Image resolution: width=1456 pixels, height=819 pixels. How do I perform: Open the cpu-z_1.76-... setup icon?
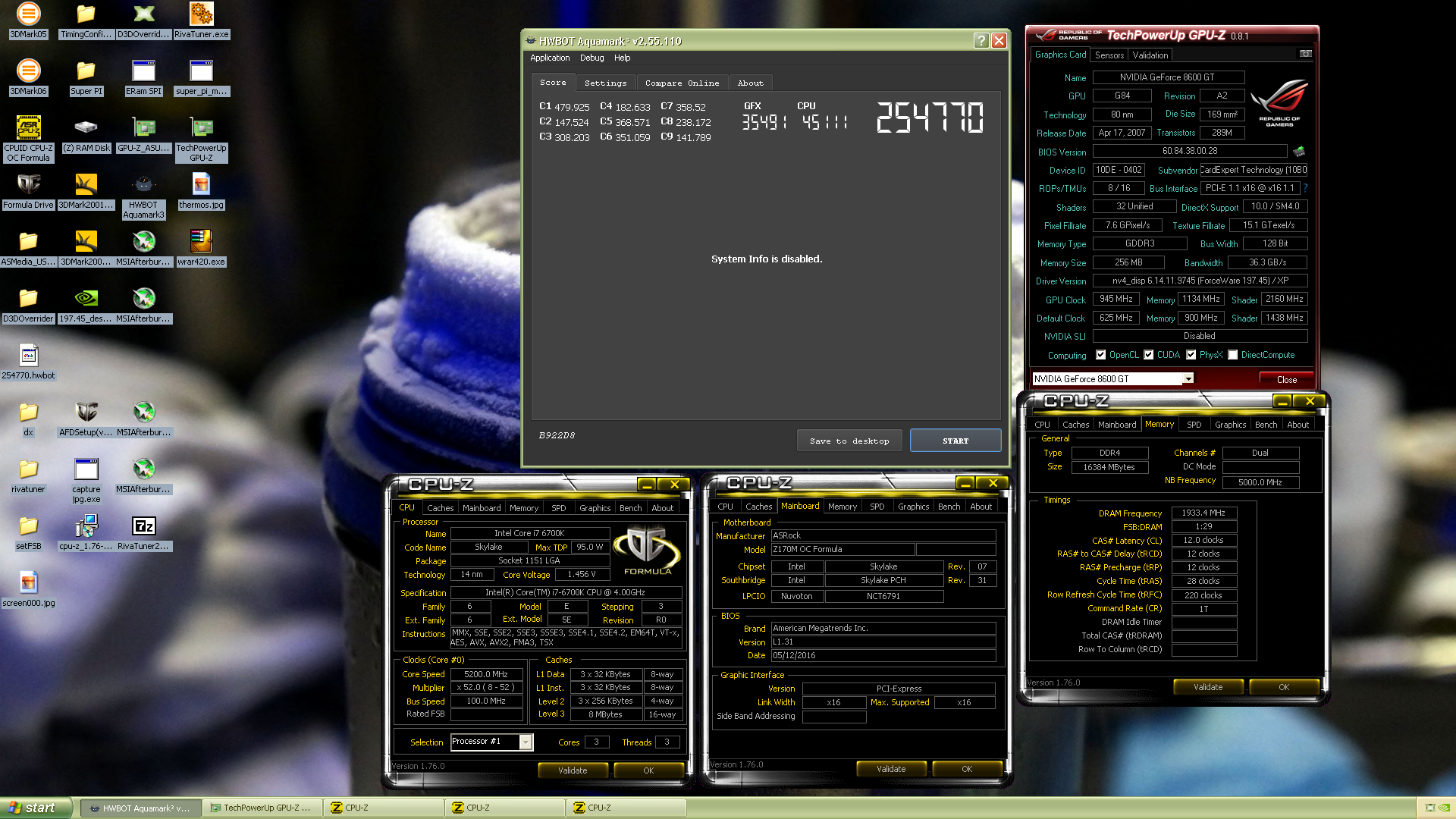coord(86,532)
